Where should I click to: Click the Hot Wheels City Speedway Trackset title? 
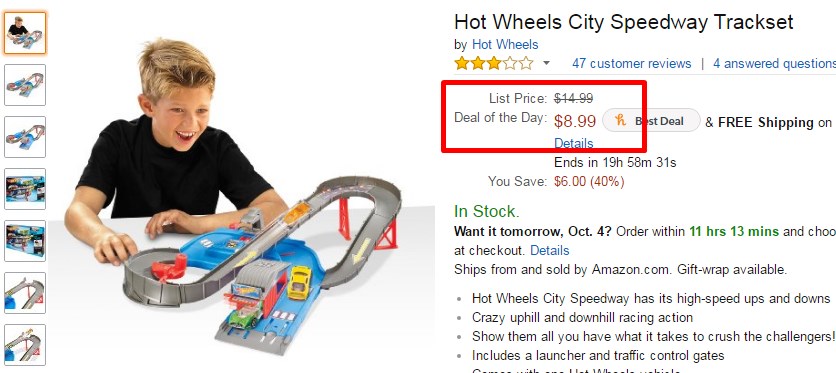click(624, 22)
